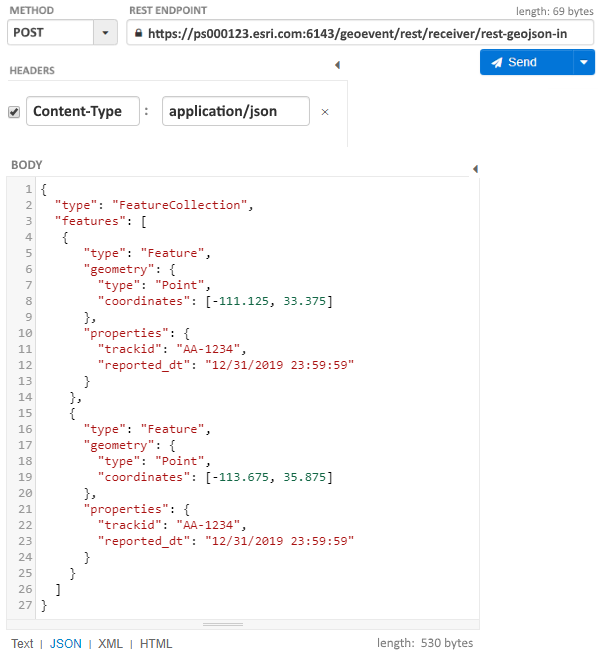Image resolution: width=598 pixels, height=653 pixels.
Task: Click "Feature" value on line 5
Action: [172, 253]
